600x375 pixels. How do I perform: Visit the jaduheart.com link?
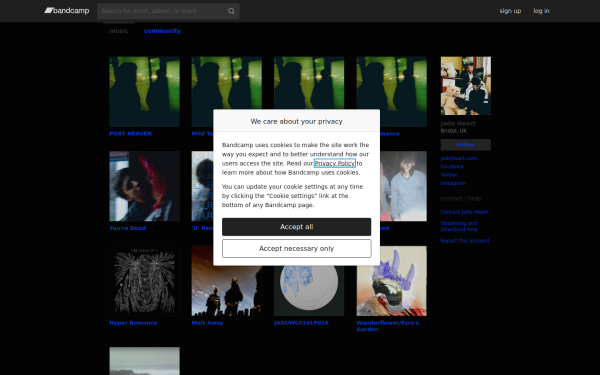coord(459,158)
